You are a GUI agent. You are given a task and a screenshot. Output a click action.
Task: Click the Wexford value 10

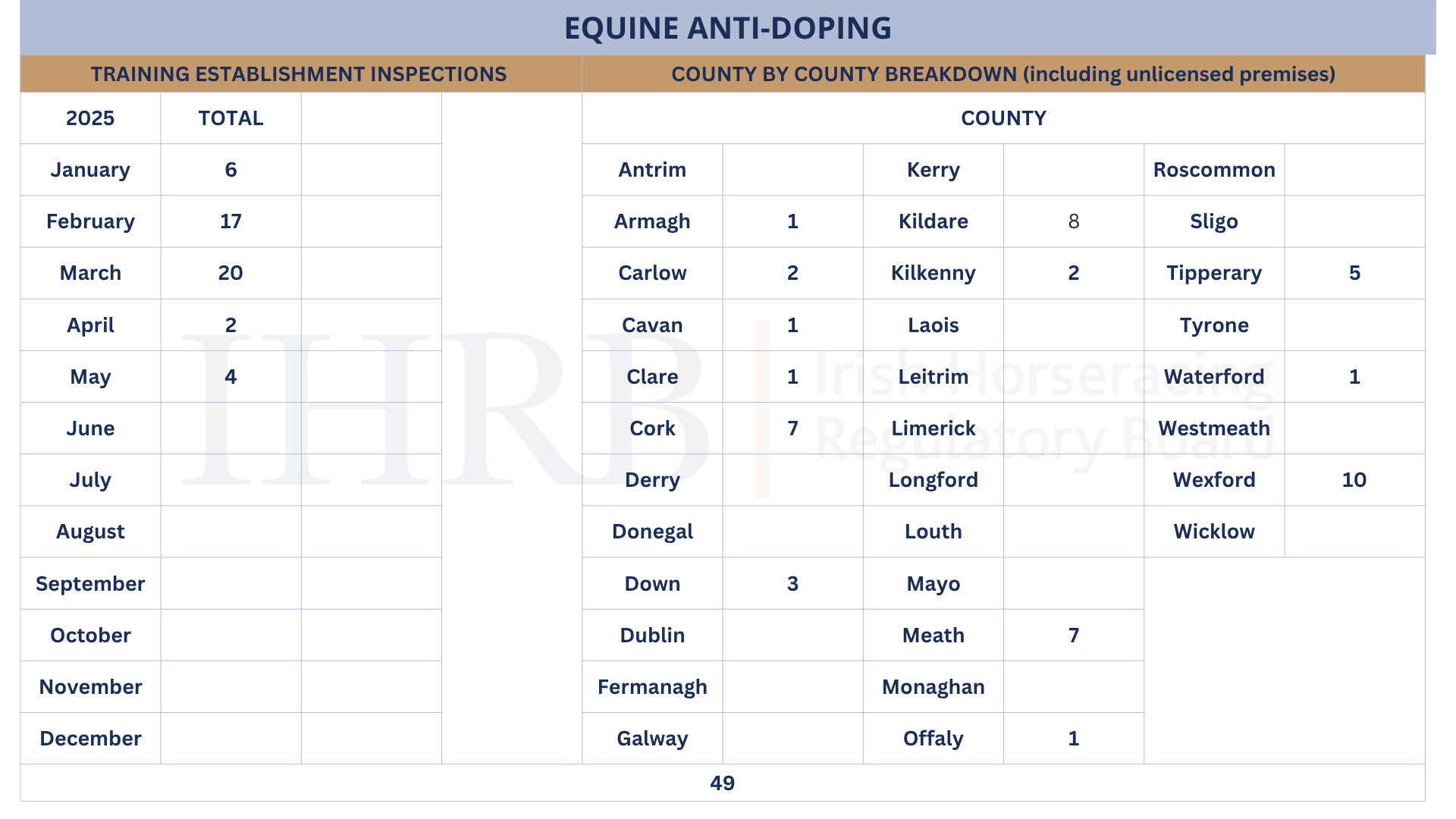[1354, 480]
